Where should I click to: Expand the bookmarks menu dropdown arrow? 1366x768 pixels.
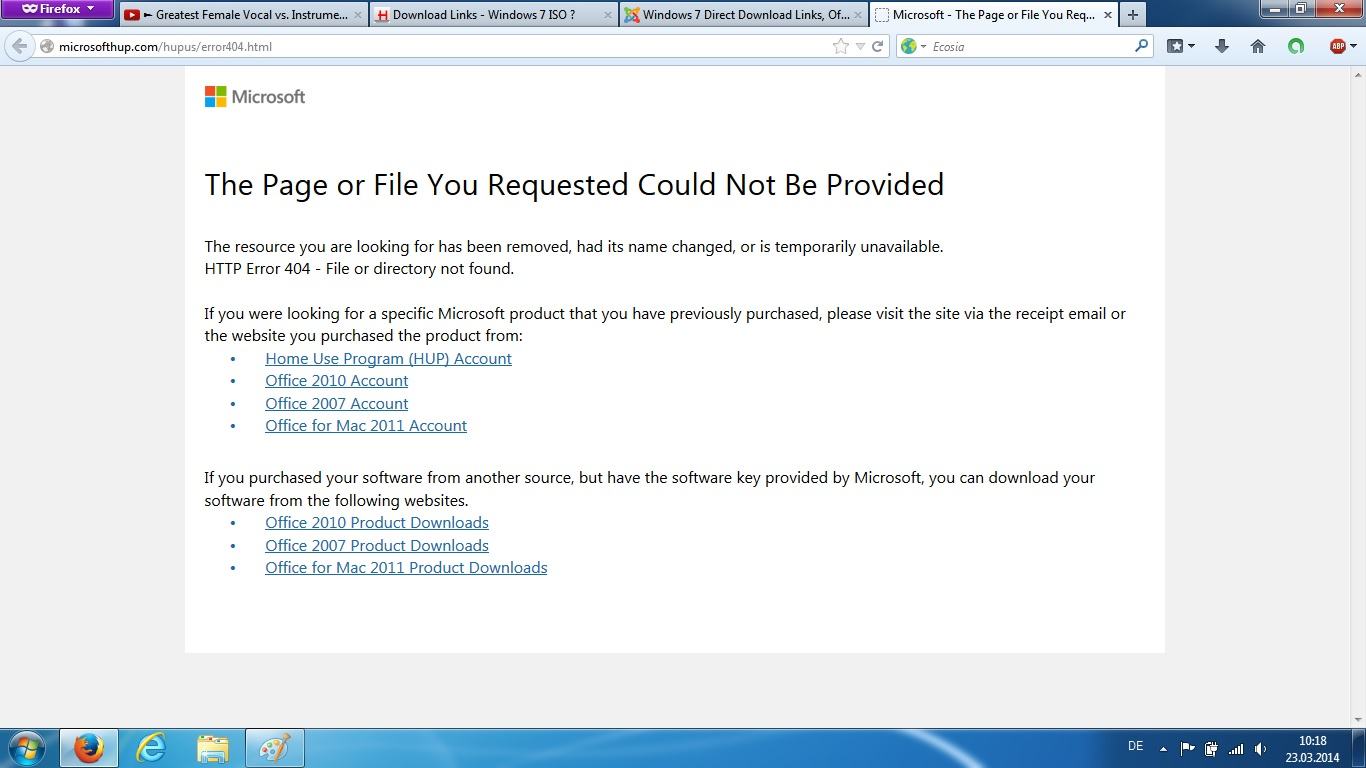click(1191, 46)
